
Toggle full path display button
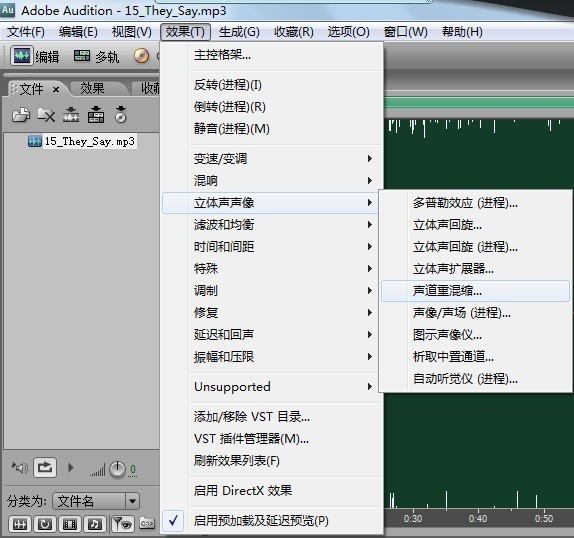point(147,524)
